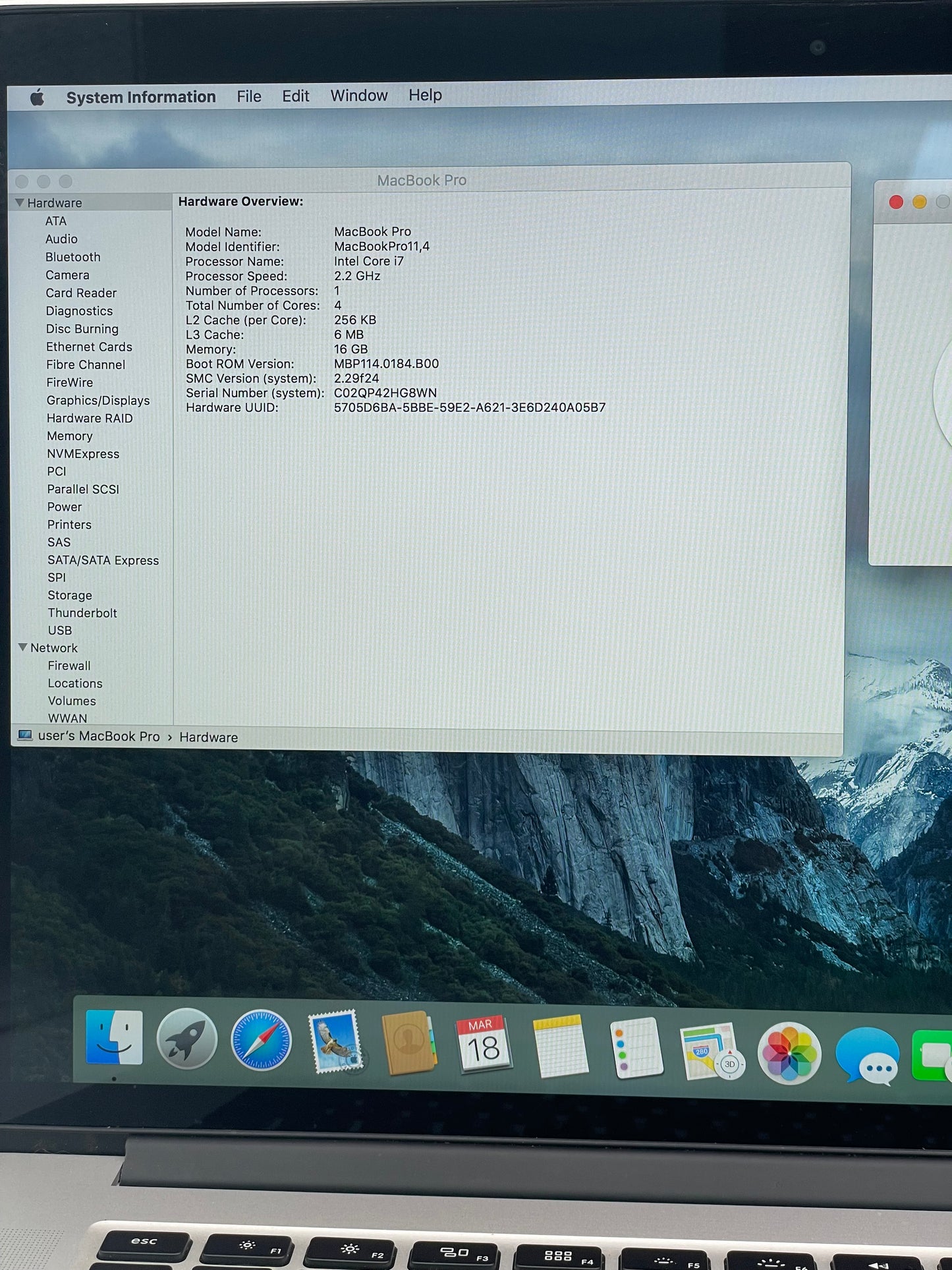Minimize the background window with yellow button

[x=920, y=202]
